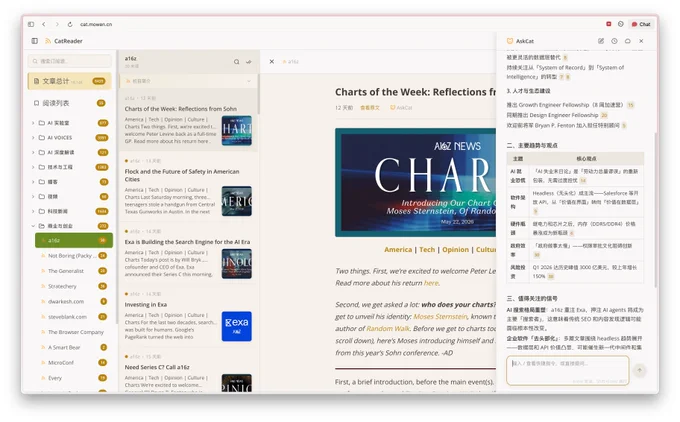Click the America tag link in article
680x422 pixels.
(x=398, y=250)
